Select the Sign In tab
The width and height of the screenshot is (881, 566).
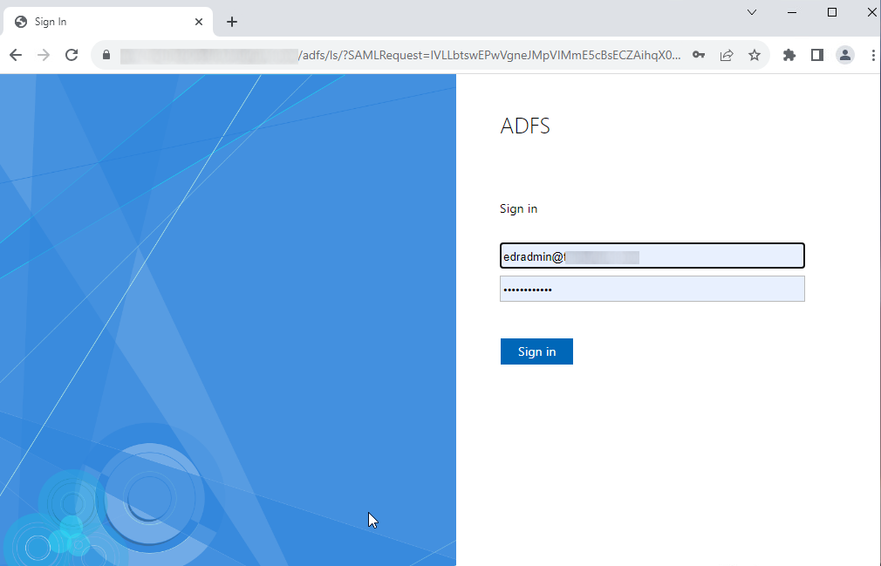[108, 22]
